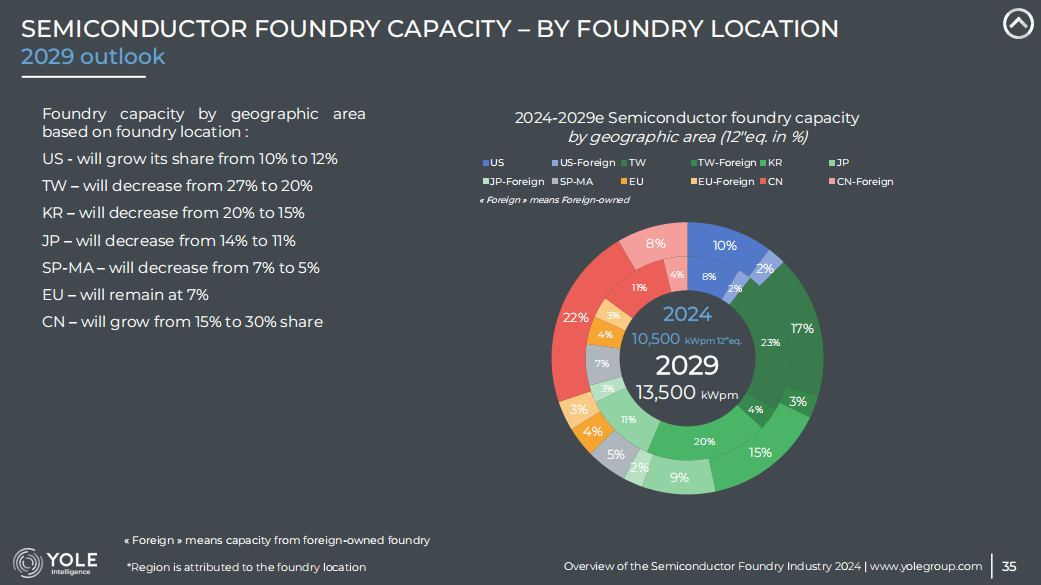Viewport: 1041px width, 585px height.
Task: Click the chart title '2024-2029e Semiconductor foundry capacity'
Action: tap(686, 118)
